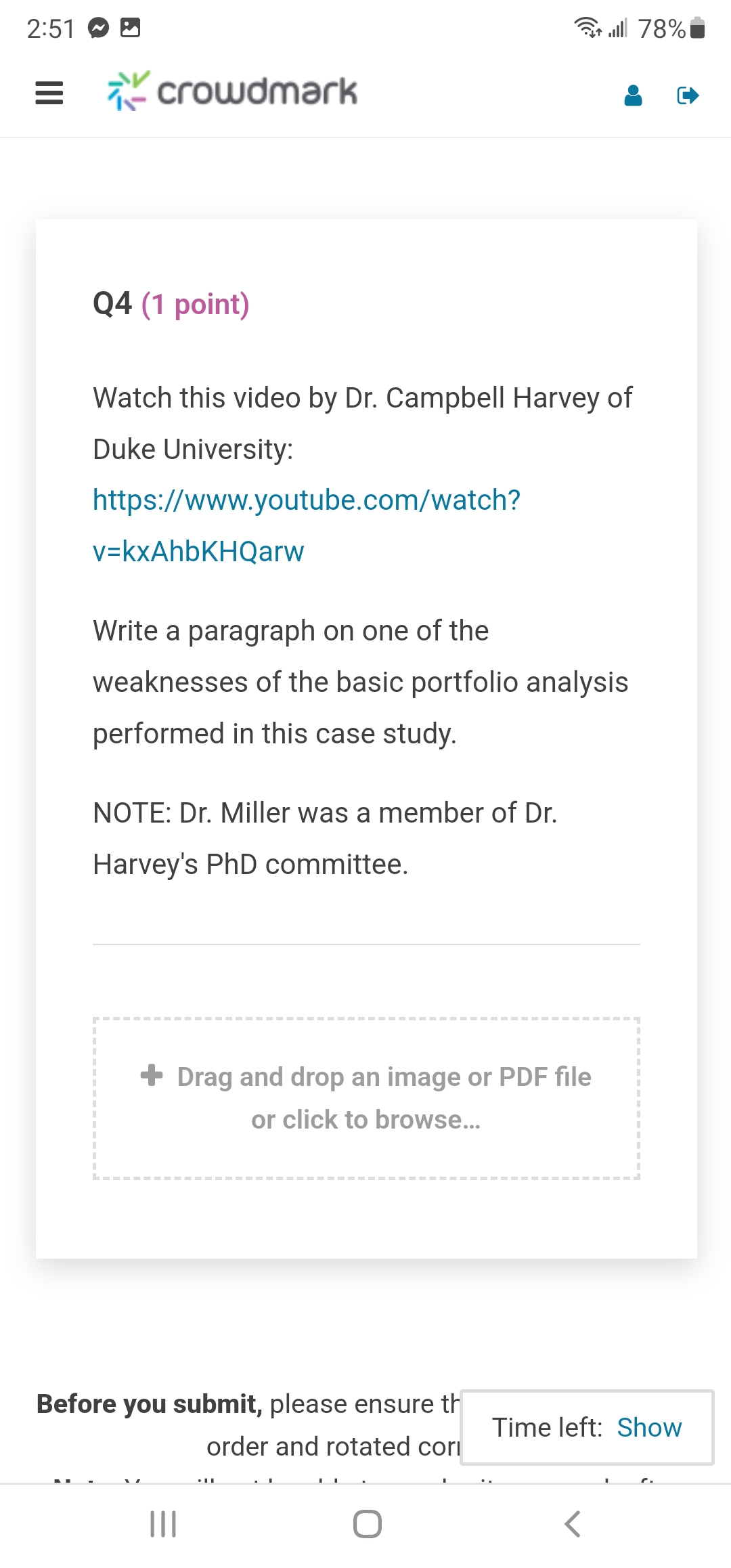This screenshot has width=731, height=1568.
Task: Tap the "or click to browse" text
Action: 365,1120
